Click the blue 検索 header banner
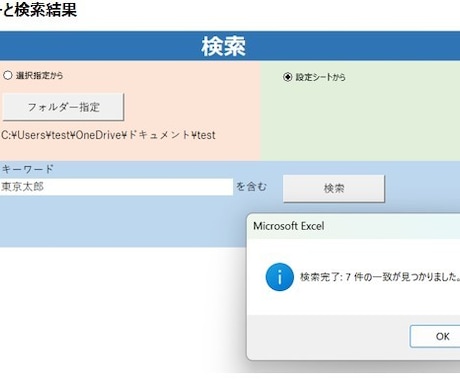 [230, 46]
